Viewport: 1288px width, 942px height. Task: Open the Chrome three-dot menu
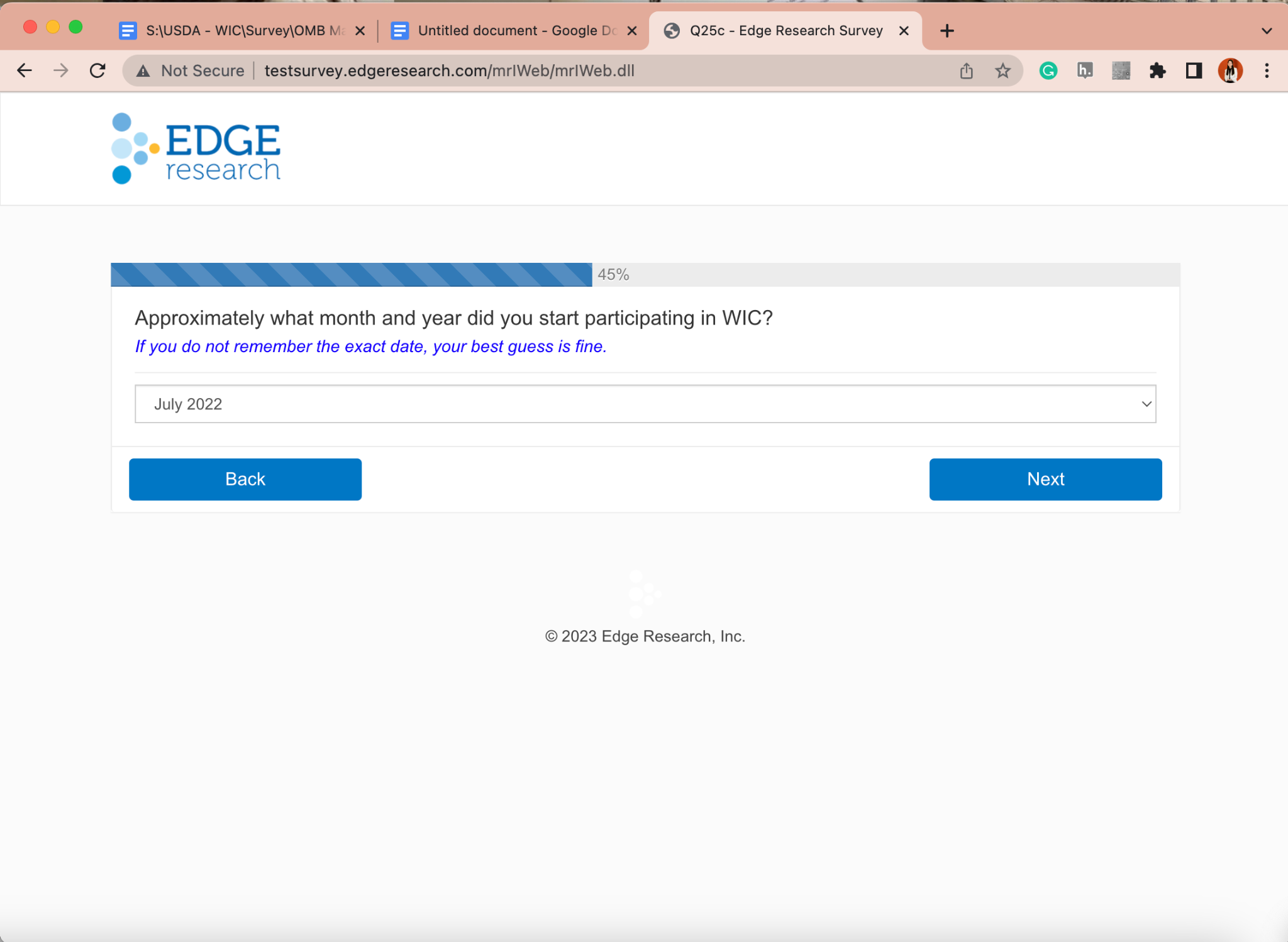click(x=1267, y=70)
